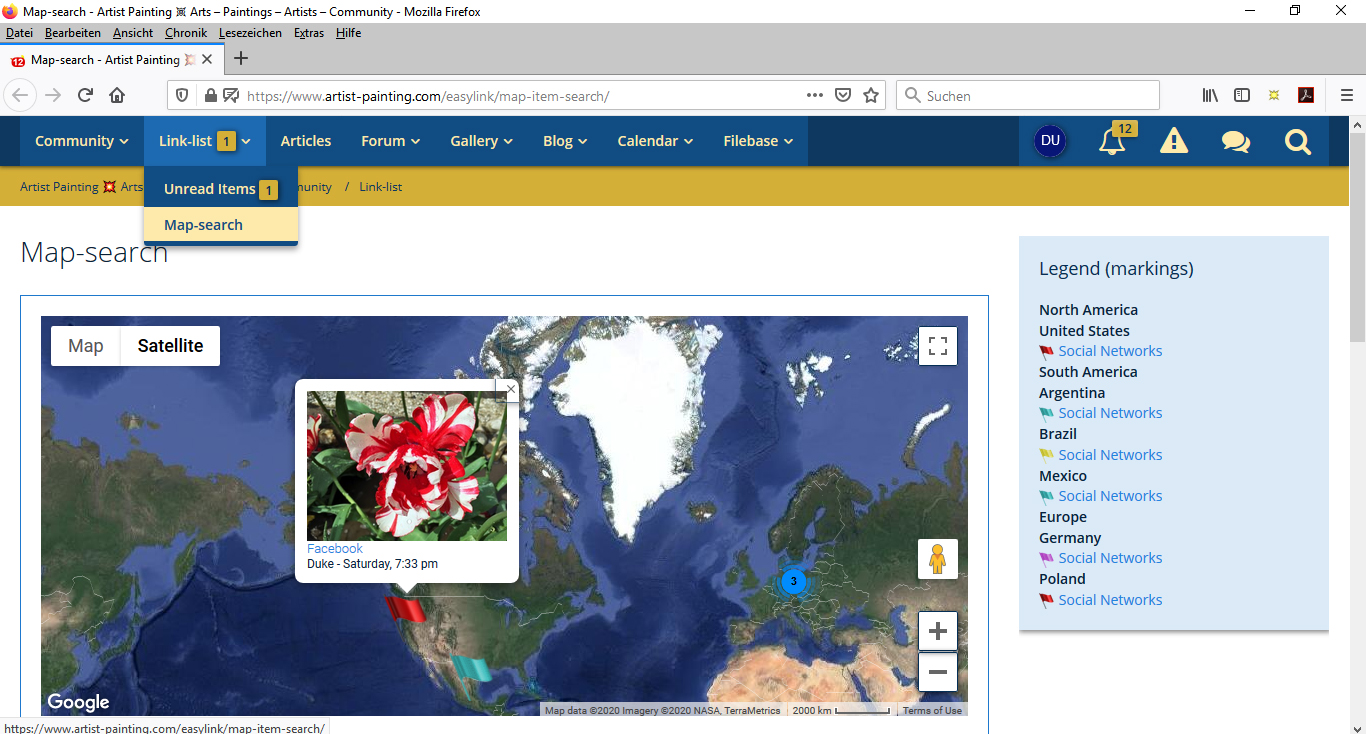Click the warning triangle icon
The width and height of the screenshot is (1366, 734).
[x=1173, y=141]
